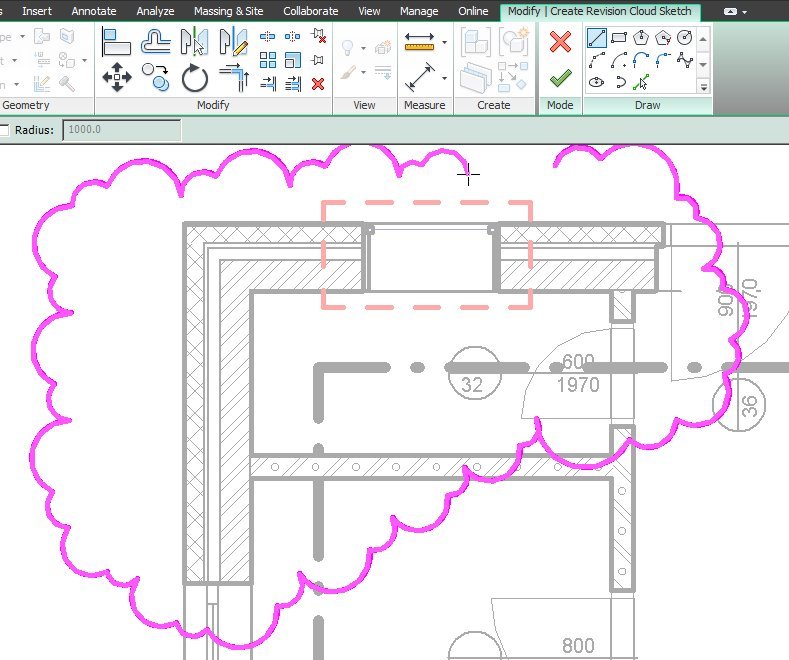Cancel the sketch with the red X
The width and height of the screenshot is (789, 660).
pyautogui.click(x=560, y=42)
